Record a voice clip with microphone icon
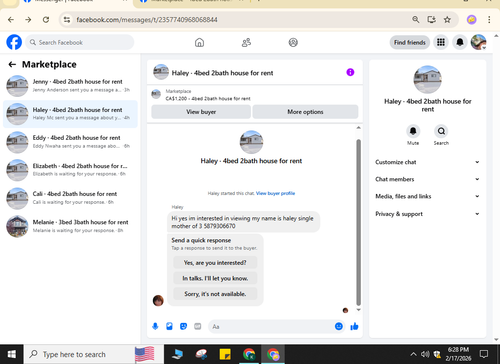 pyautogui.click(x=155, y=326)
